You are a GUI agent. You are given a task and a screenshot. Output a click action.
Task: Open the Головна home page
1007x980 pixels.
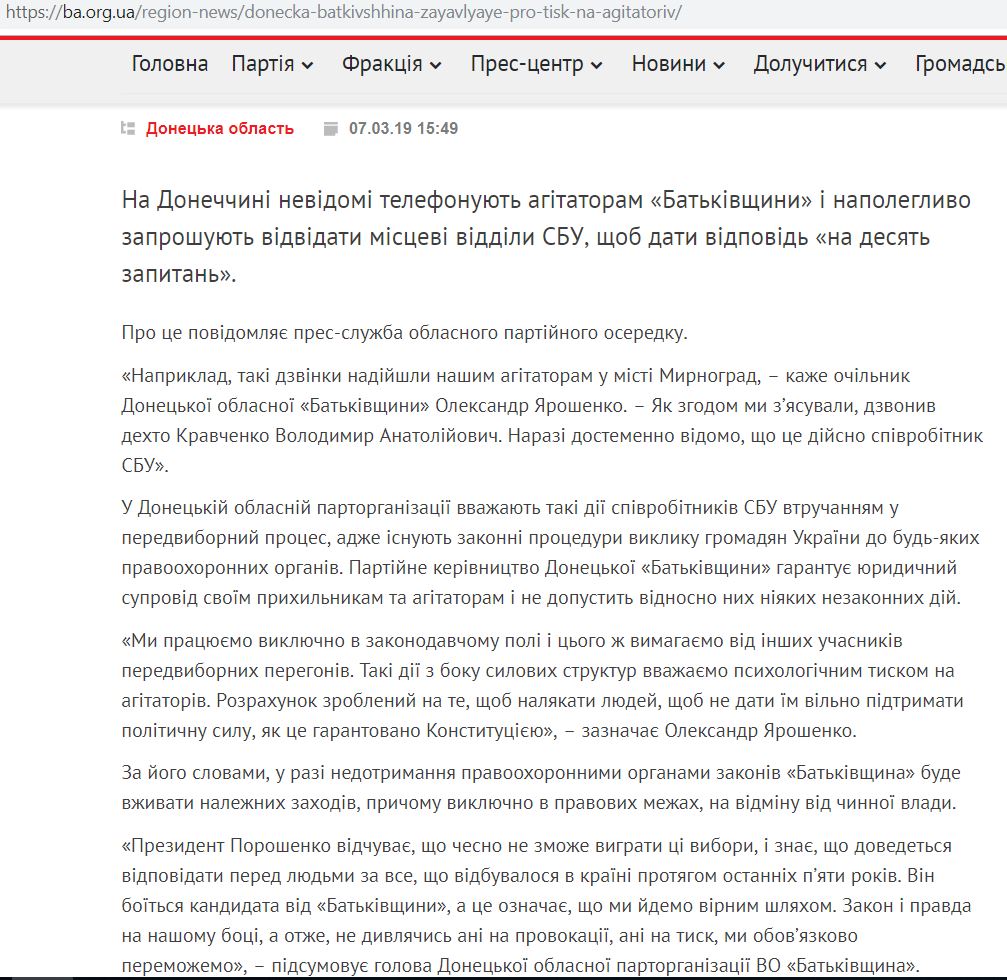(x=170, y=64)
